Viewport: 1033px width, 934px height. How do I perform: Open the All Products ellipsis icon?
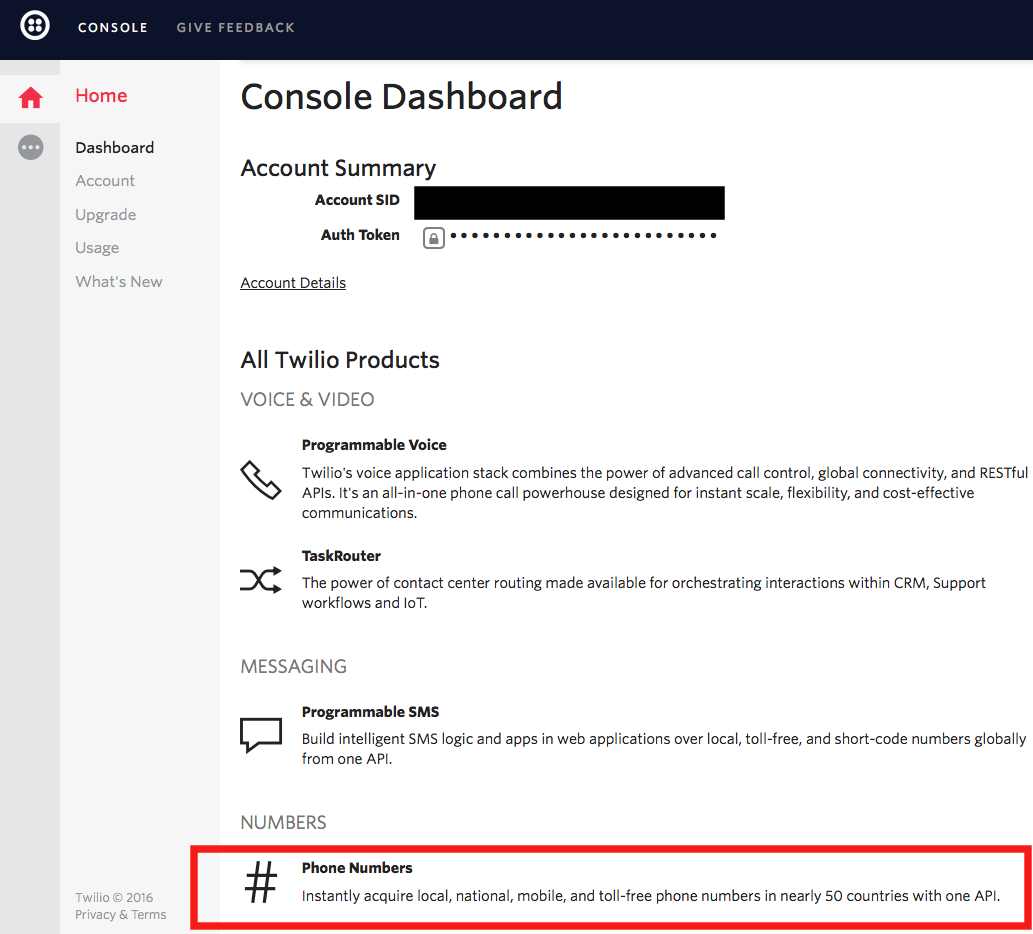(30, 148)
